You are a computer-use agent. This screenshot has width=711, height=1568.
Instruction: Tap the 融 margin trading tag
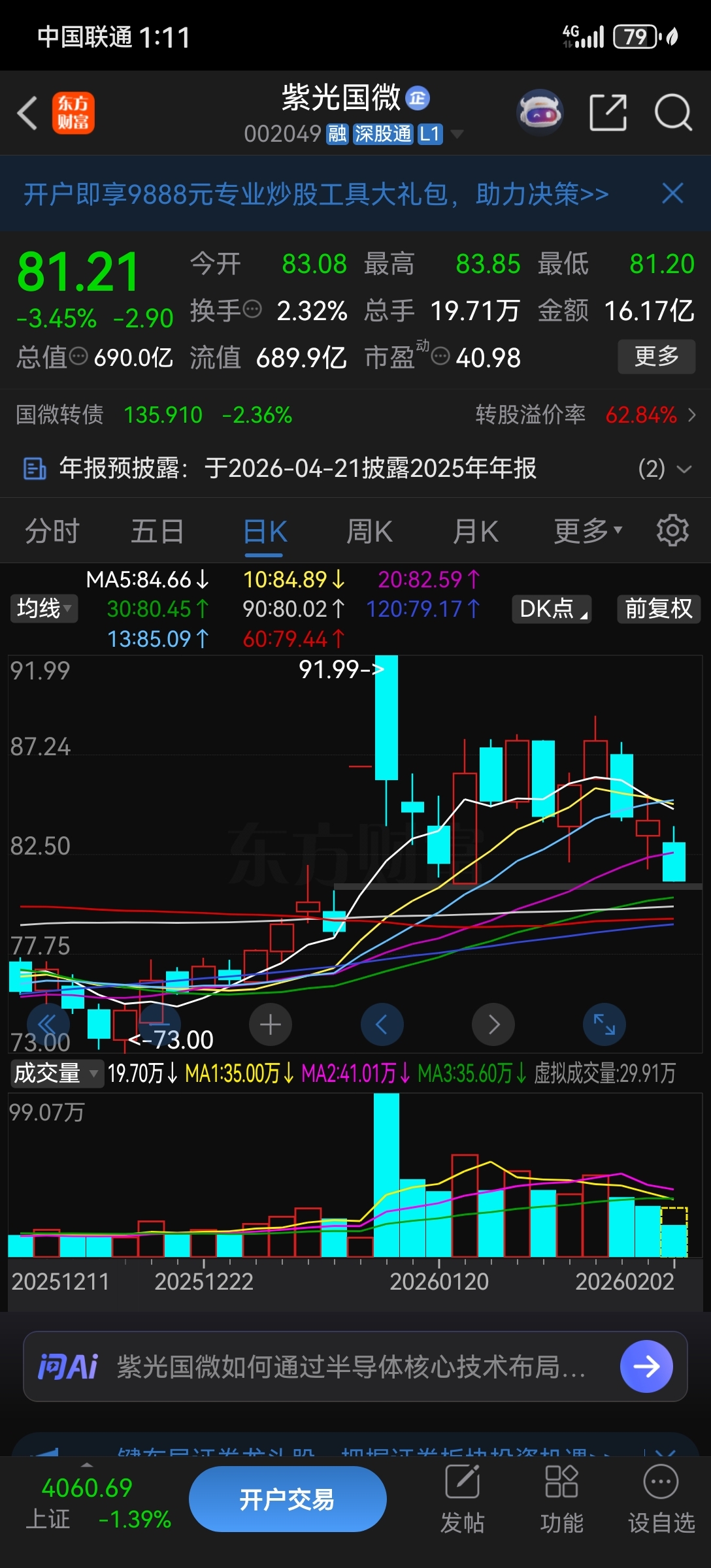click(x=337, y=134)
